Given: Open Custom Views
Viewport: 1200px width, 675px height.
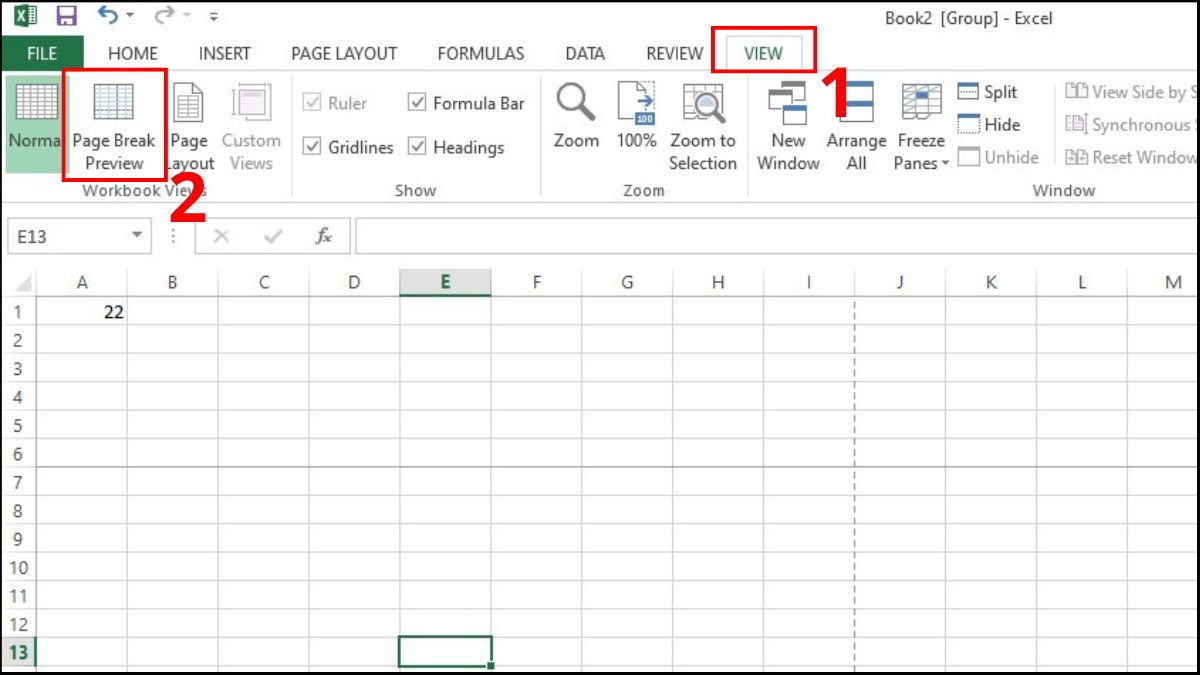Looking at the screenshot, I should [250, 124].
